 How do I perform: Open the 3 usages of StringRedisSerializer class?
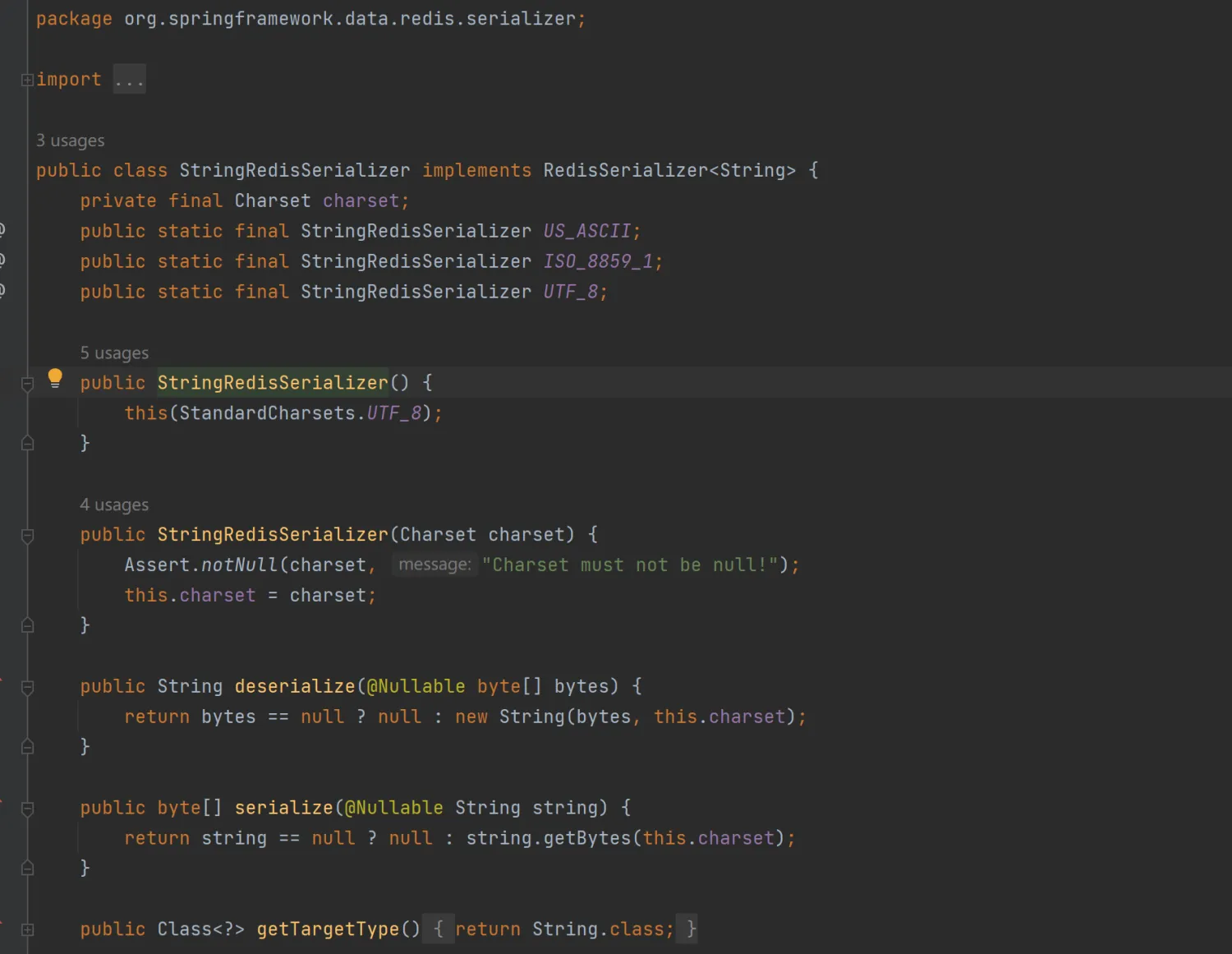tap(70, 140)
